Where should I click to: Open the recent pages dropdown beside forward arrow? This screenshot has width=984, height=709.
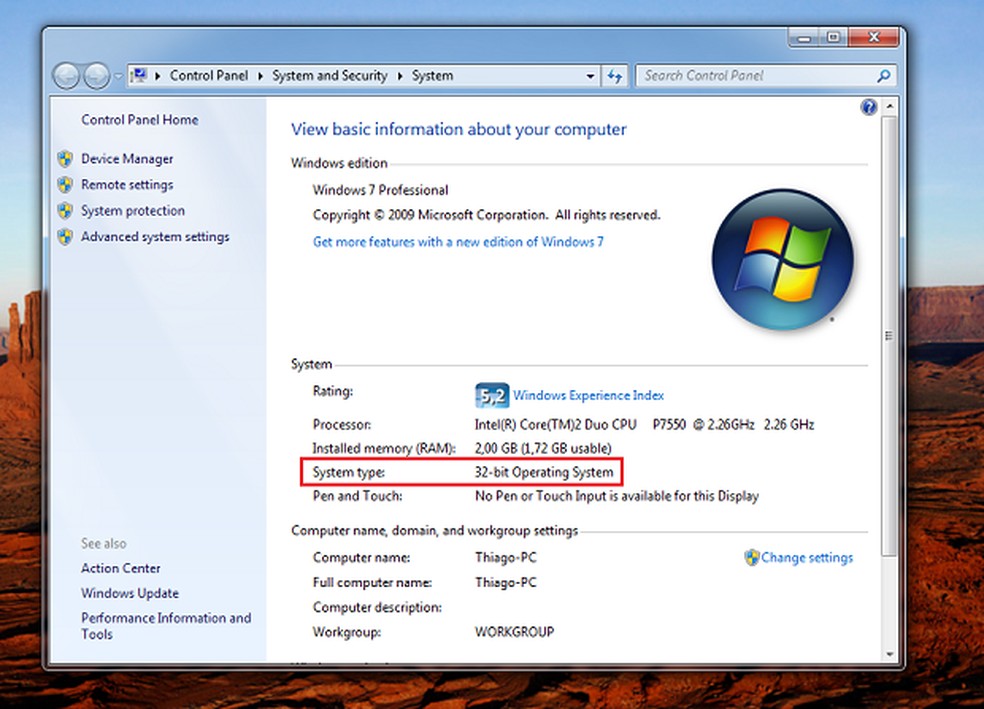(x=119, y=76)
